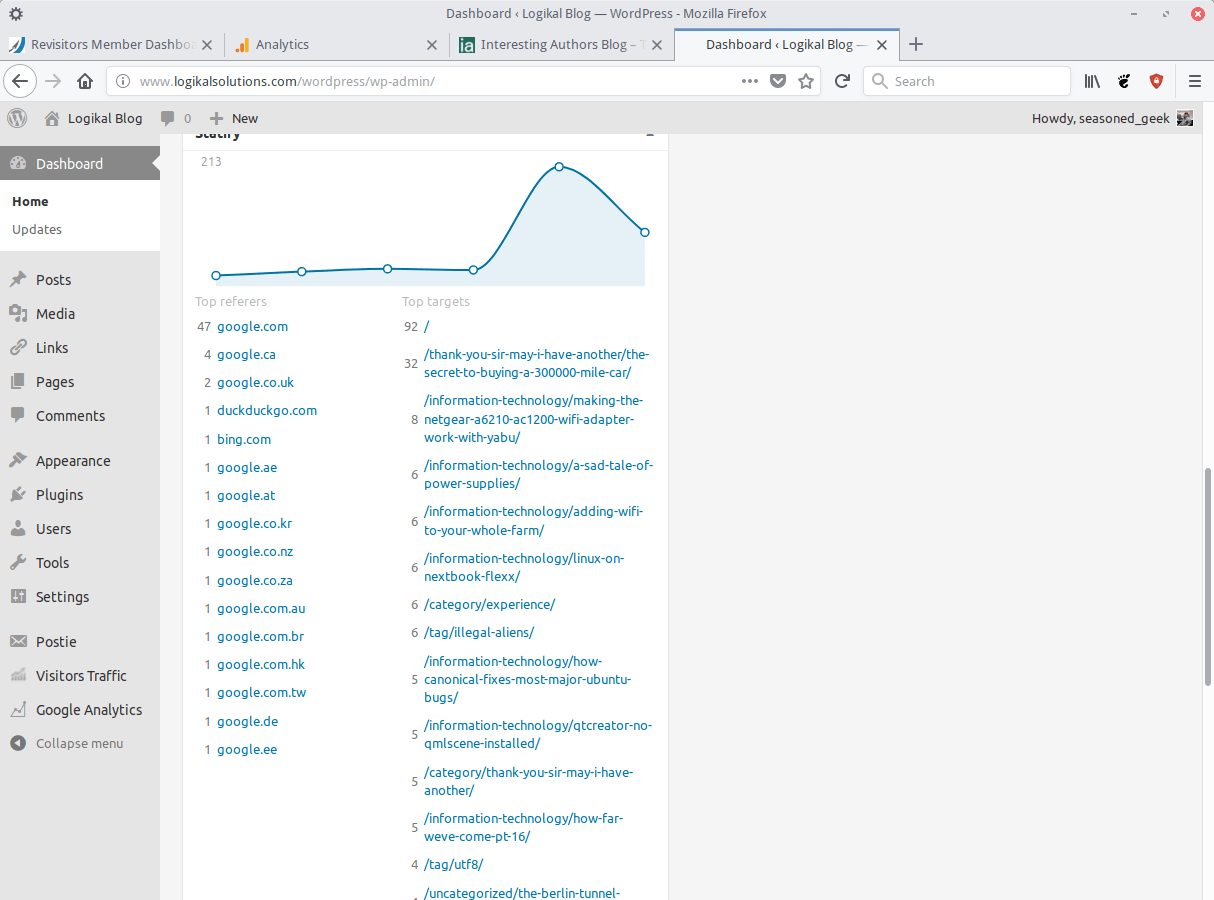Viewport: 1214px width, 900px height.
Task: Bookmark this page with the star icon
Action: 806,81
